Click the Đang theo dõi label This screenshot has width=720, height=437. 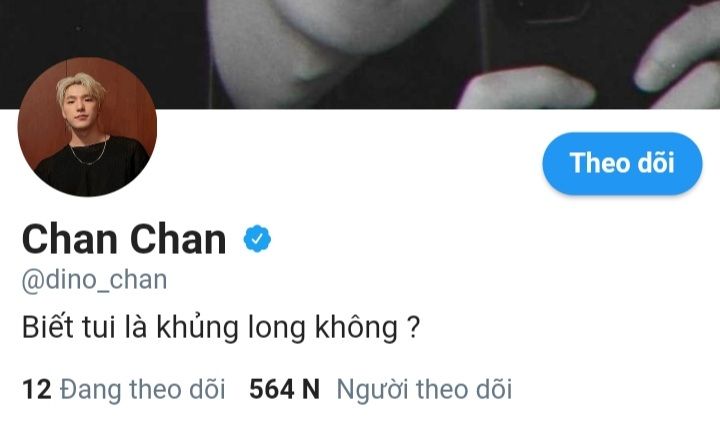pos(143,389)
